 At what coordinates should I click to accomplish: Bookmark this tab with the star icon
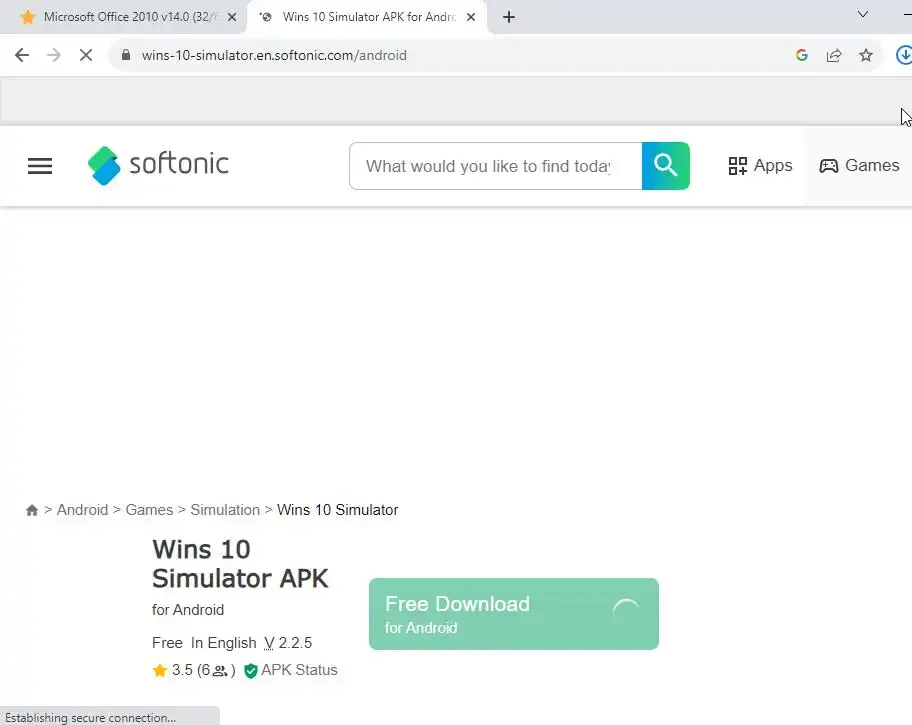click(865, 55)
